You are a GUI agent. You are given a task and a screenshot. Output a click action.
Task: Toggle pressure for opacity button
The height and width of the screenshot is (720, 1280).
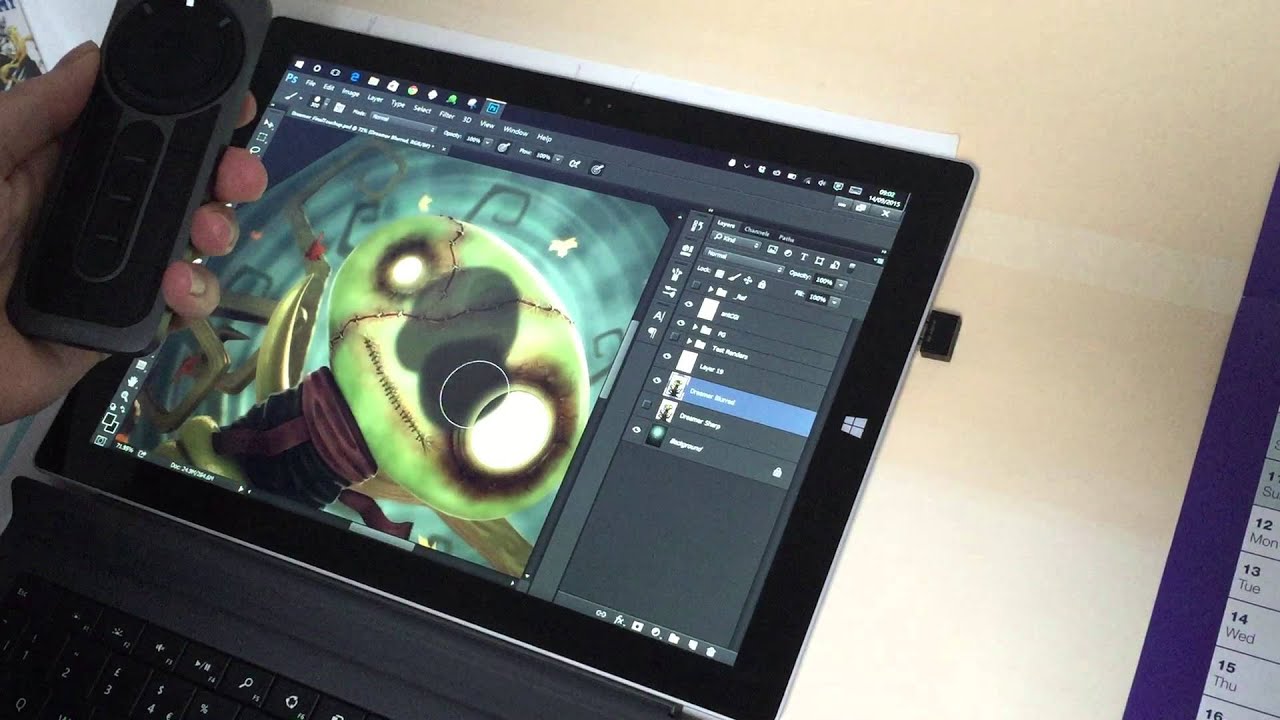pyautogui.click(x=503, y=147)
